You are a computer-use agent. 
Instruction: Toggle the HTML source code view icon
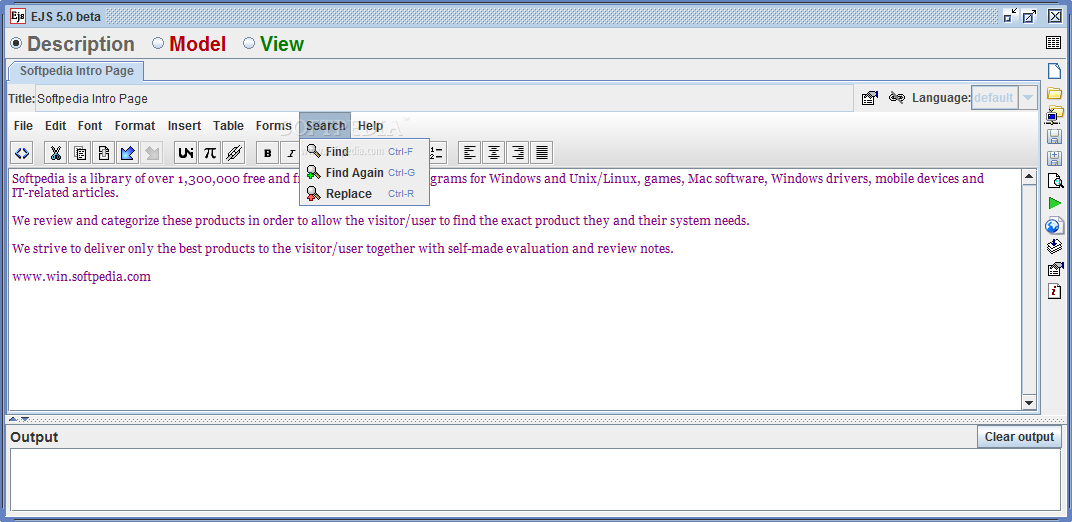click(22, 153)
